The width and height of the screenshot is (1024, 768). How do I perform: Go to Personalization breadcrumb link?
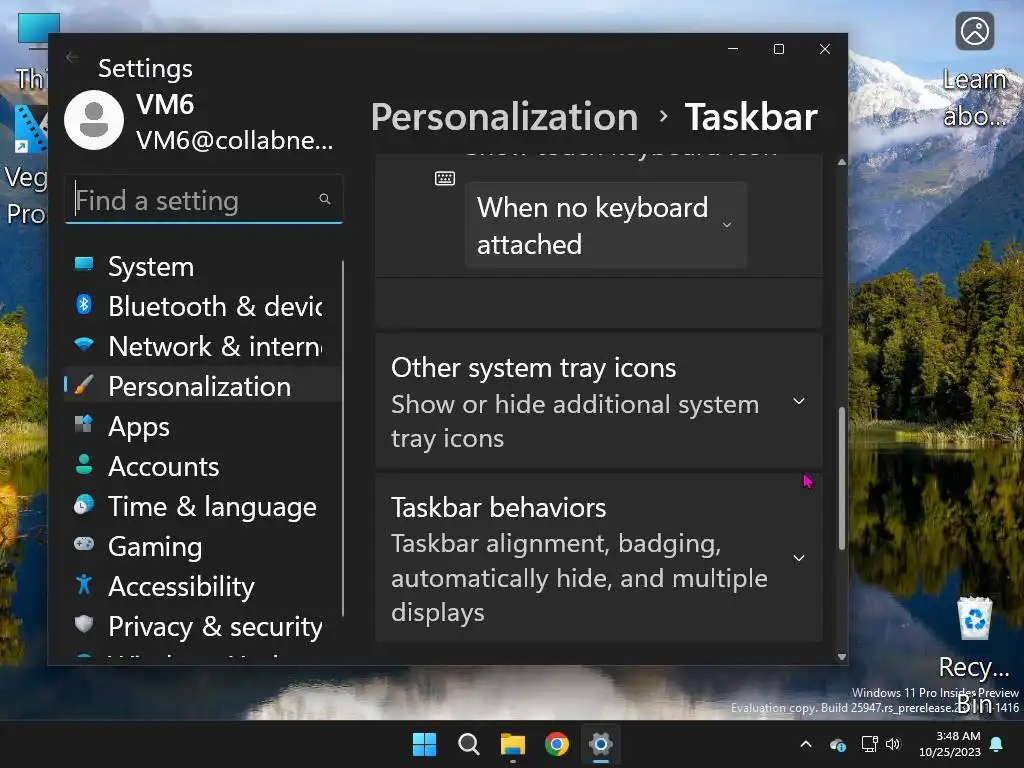(504, 117)
